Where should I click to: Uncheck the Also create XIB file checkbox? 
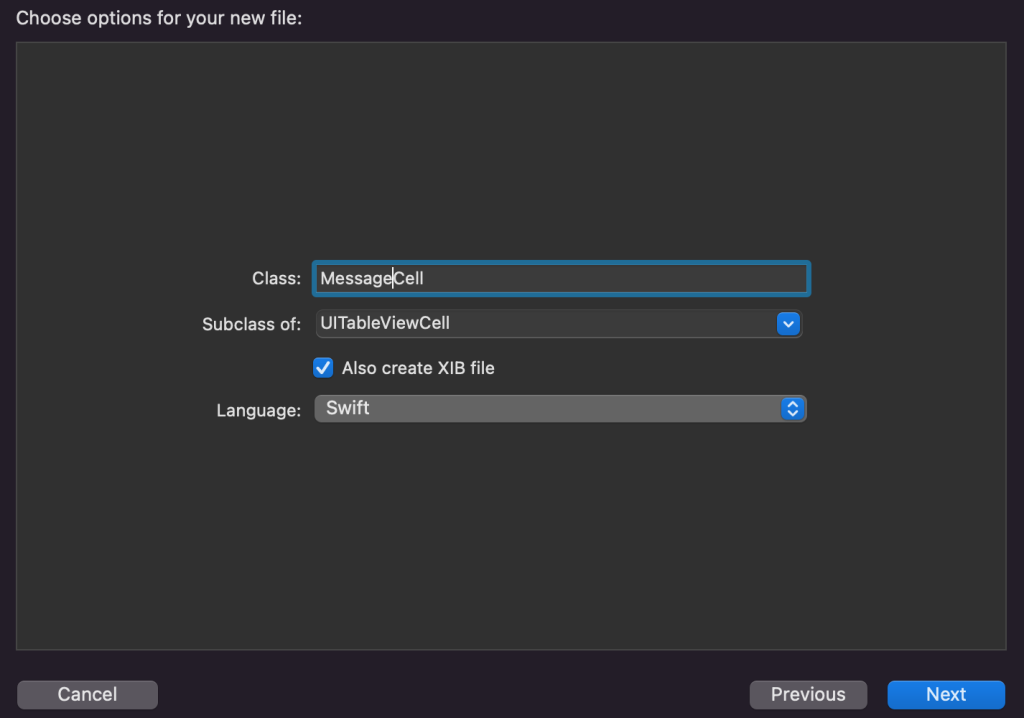[x=323, y=368]
